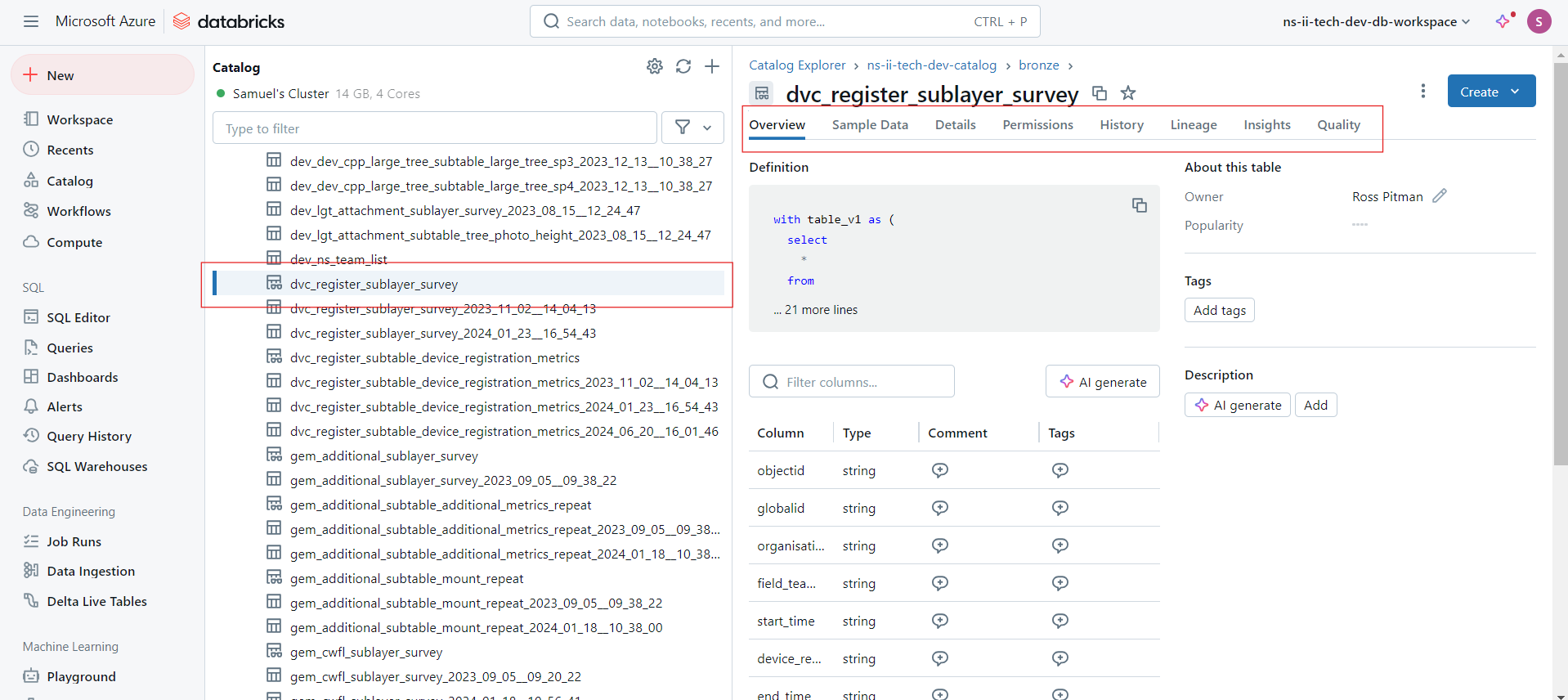Open the workspace switcher ns-ii-tech-dev-db-workspace
Viewport: 1568px width, 700px height.
pyautogui.click(x=1376, y=21)
